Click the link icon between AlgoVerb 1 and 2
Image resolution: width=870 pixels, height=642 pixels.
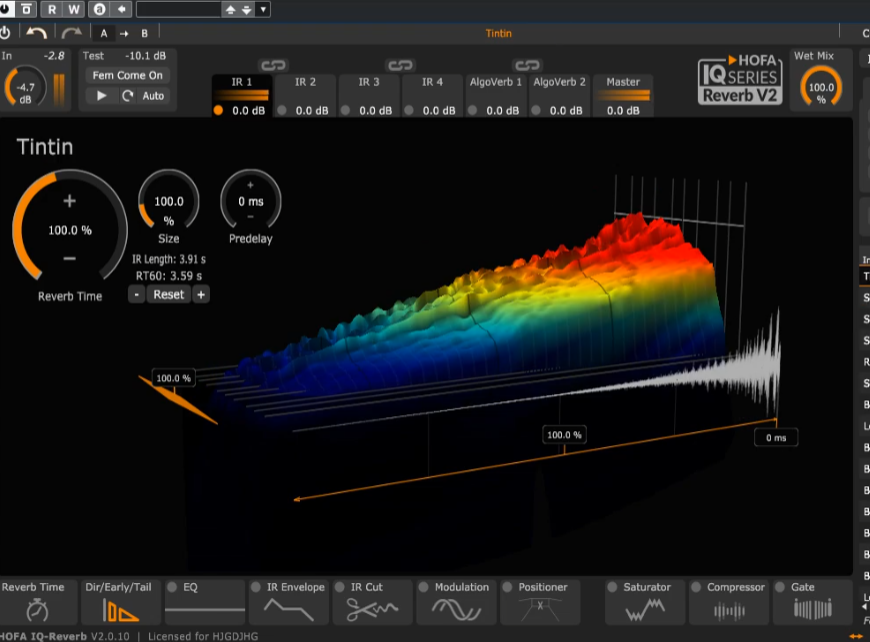pyautogui.click(x=527, y=65)
